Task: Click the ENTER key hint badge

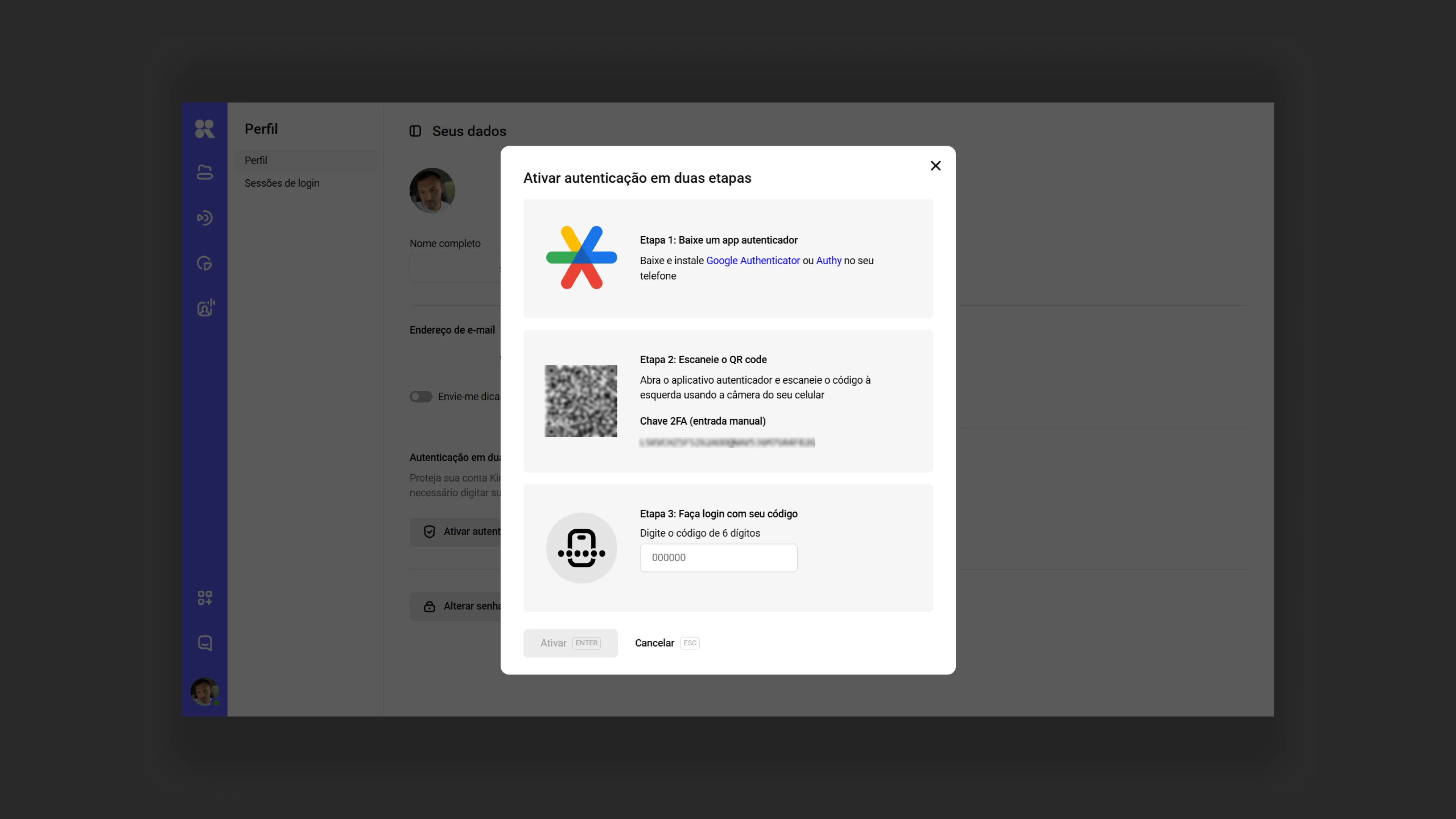Action: [x=587, y=643]
